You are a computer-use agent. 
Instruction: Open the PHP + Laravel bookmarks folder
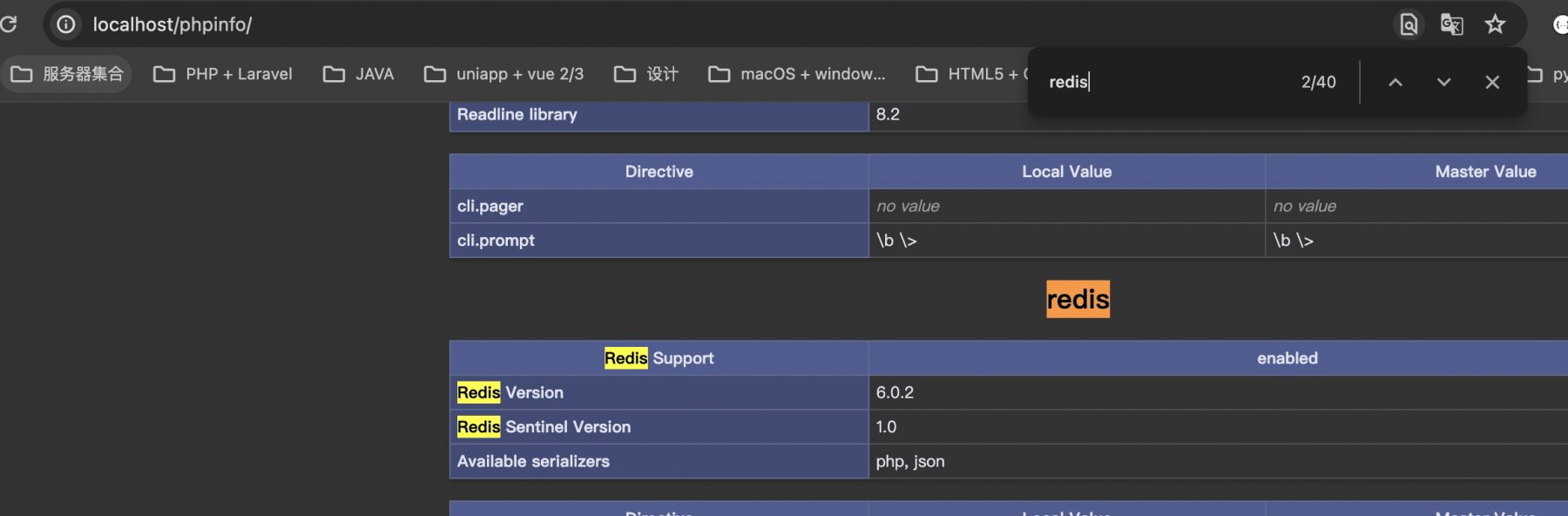click(x=223, y=74)
